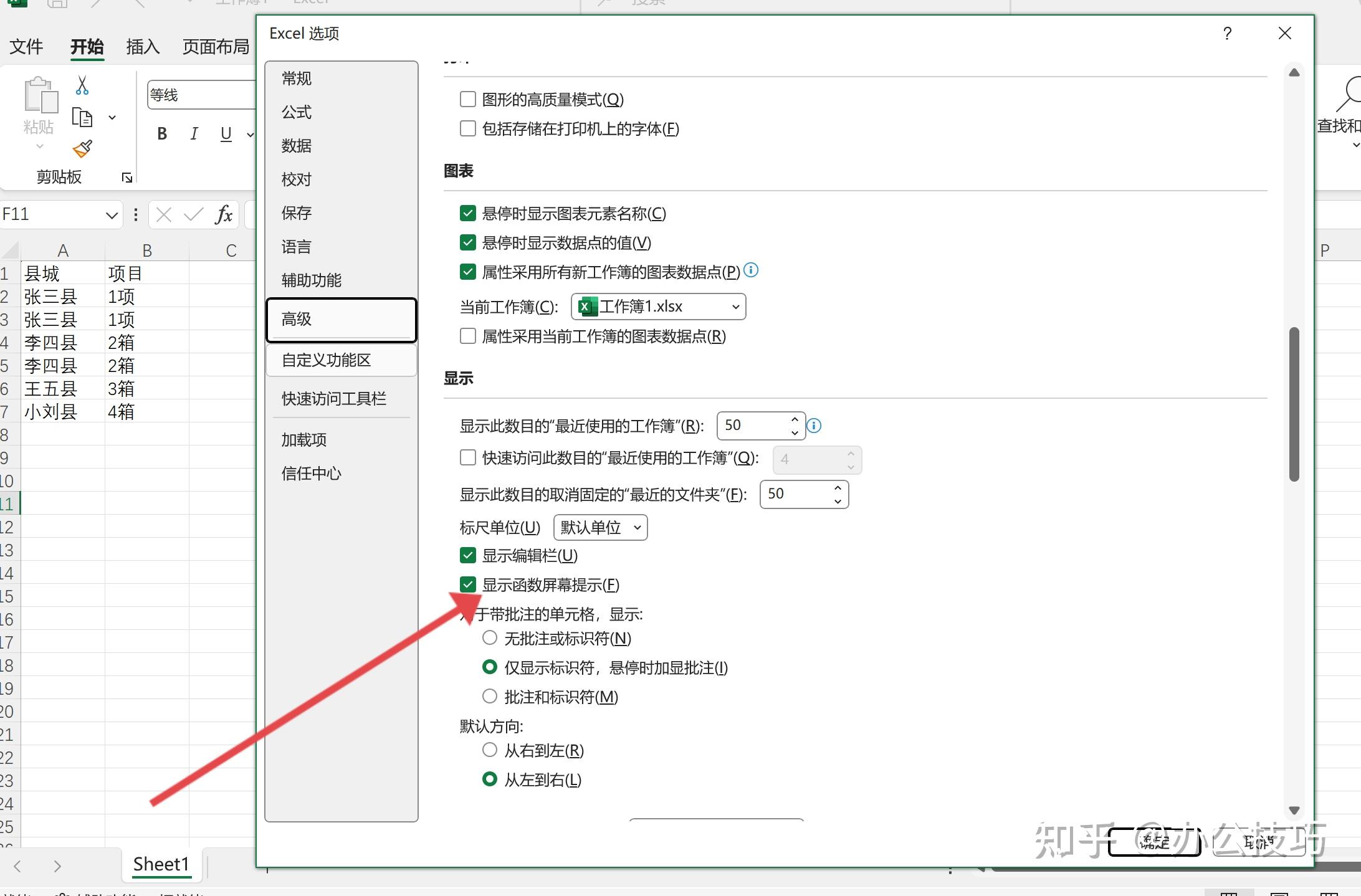Screen dimensions: 1361x896
Task: Select No comments or indicators radio
Action: (x=490, y=637)
